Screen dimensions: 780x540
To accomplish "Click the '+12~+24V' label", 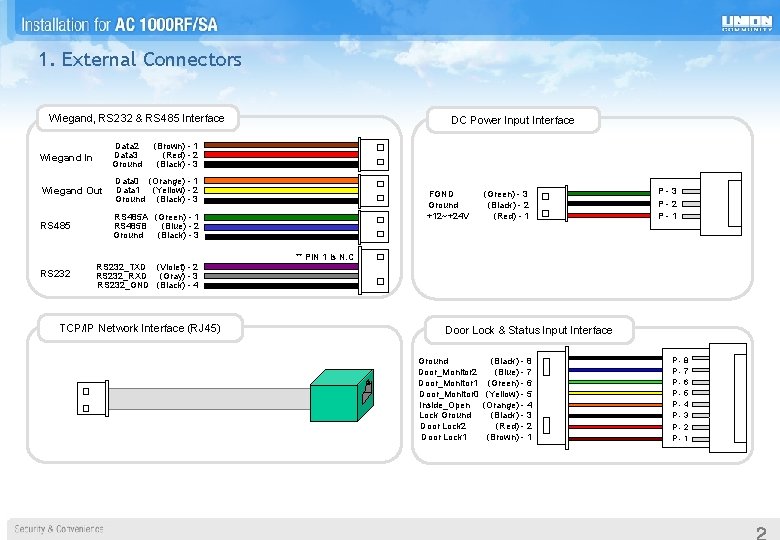I will click(x=448, y=216).
